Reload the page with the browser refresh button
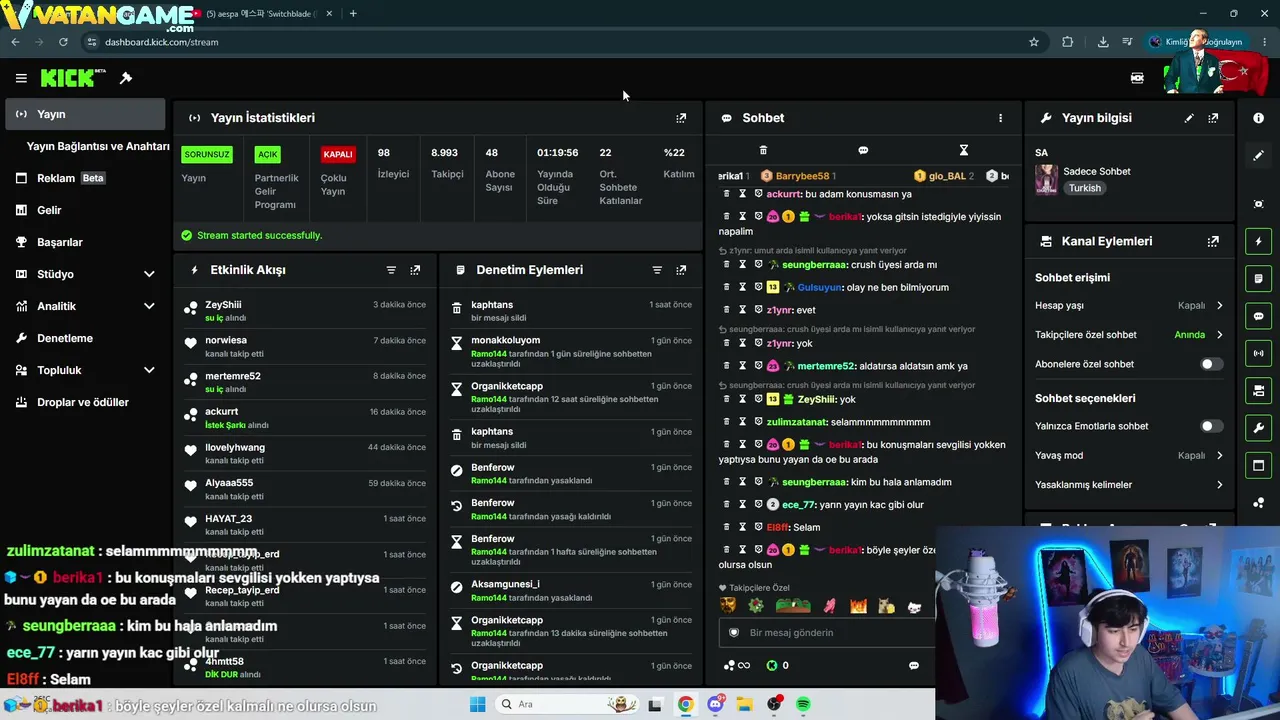The image size is (1280, 720). point(63,42)
